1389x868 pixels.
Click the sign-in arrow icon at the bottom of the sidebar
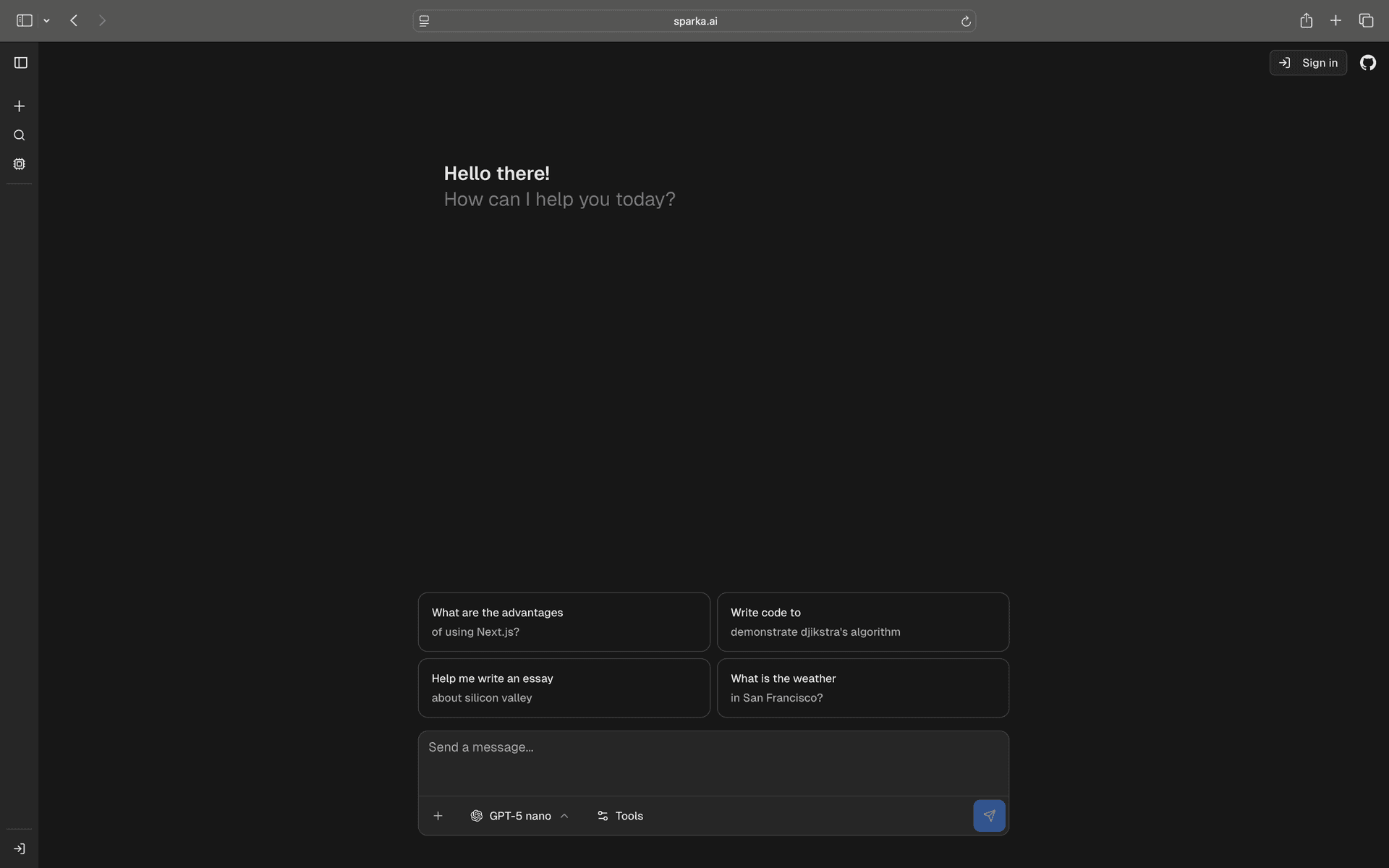pos(20,848)
